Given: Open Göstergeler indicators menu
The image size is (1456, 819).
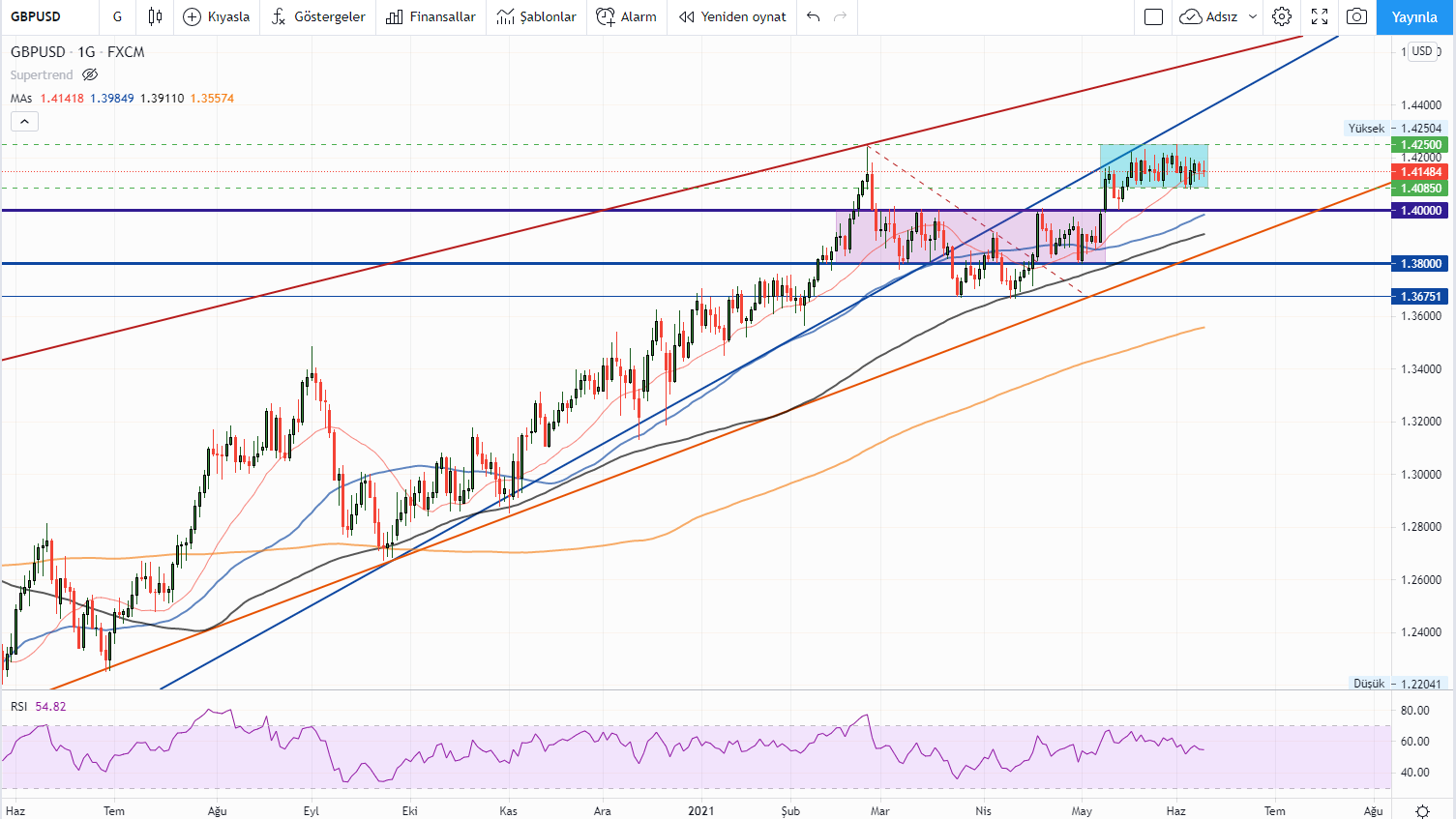Looking at the screenshot, I should (x=318, y=16).
